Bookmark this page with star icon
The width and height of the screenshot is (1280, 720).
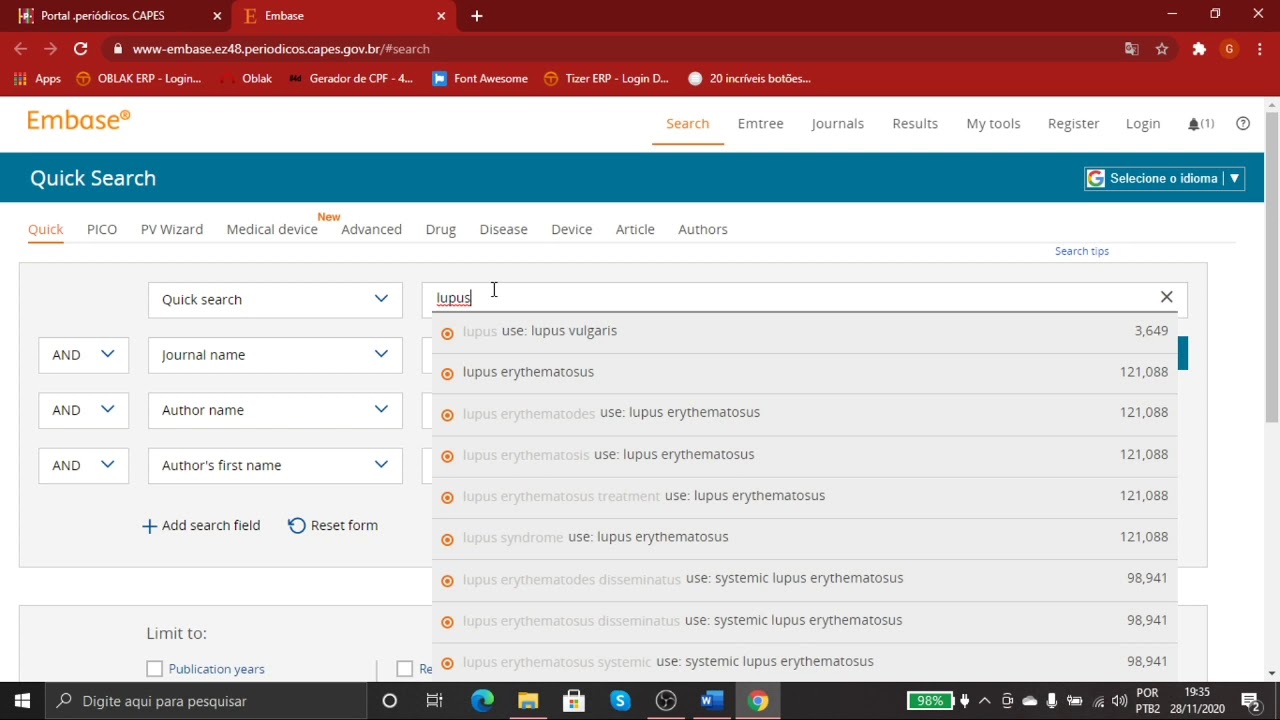click(1162, 49)
